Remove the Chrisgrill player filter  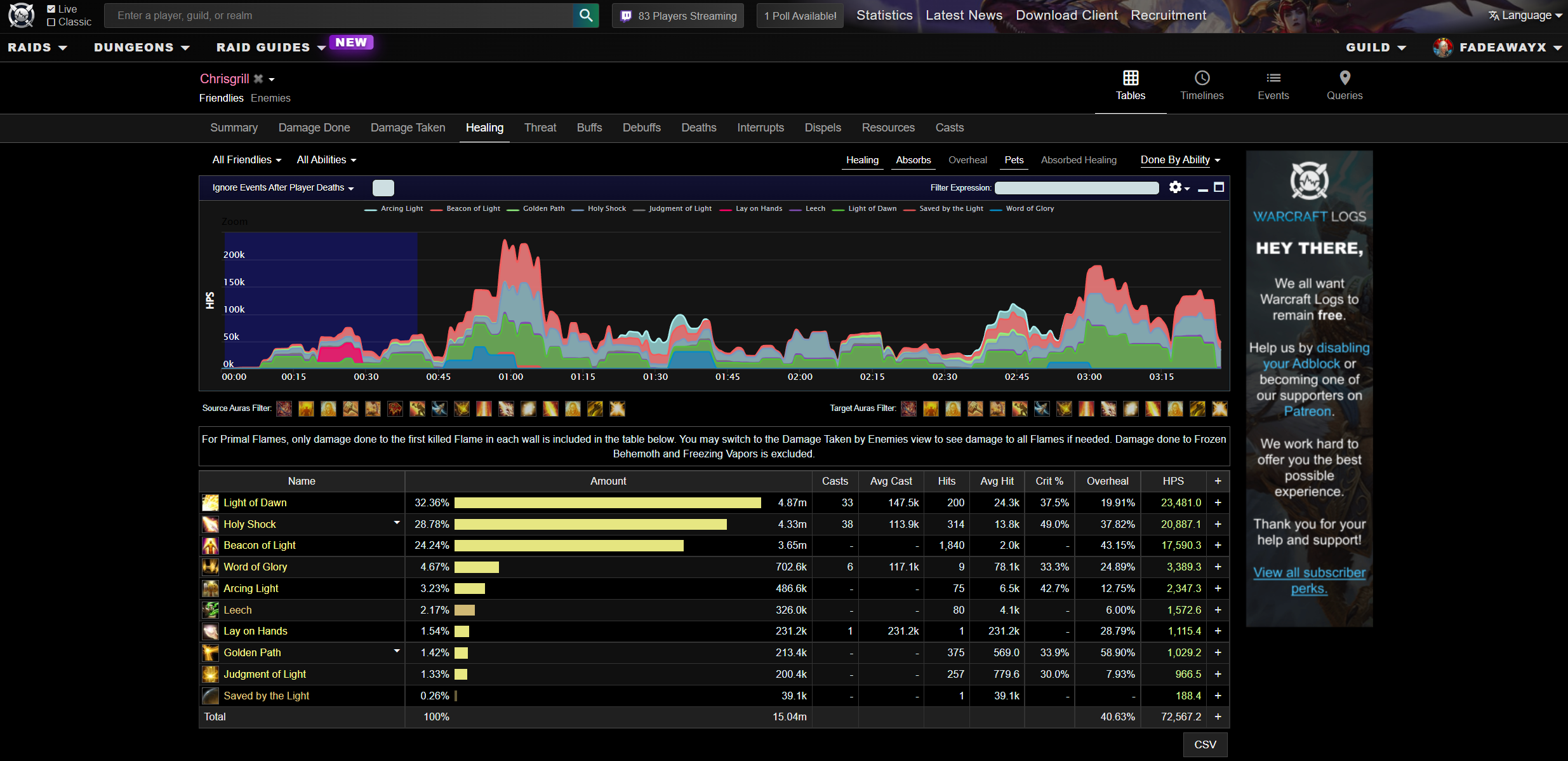258,79
